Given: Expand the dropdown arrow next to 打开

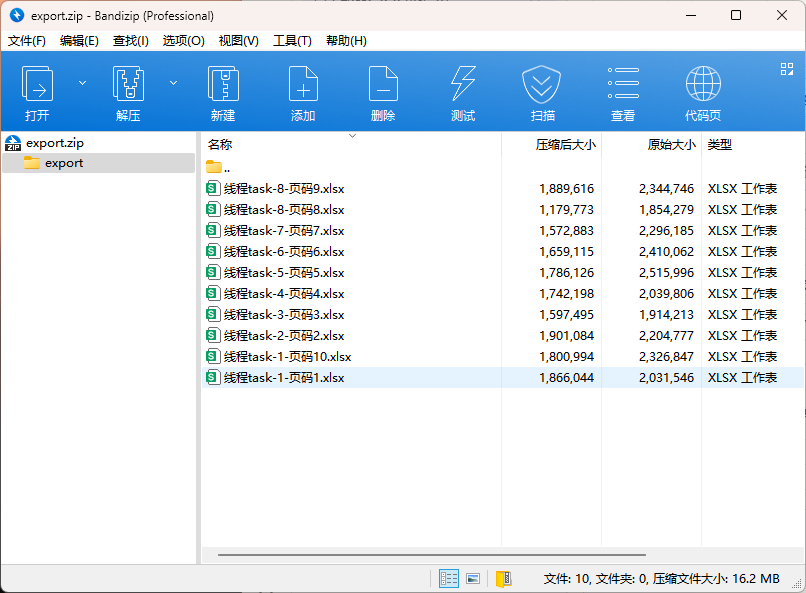Looking at the screenshot, I should pos(82,82).
